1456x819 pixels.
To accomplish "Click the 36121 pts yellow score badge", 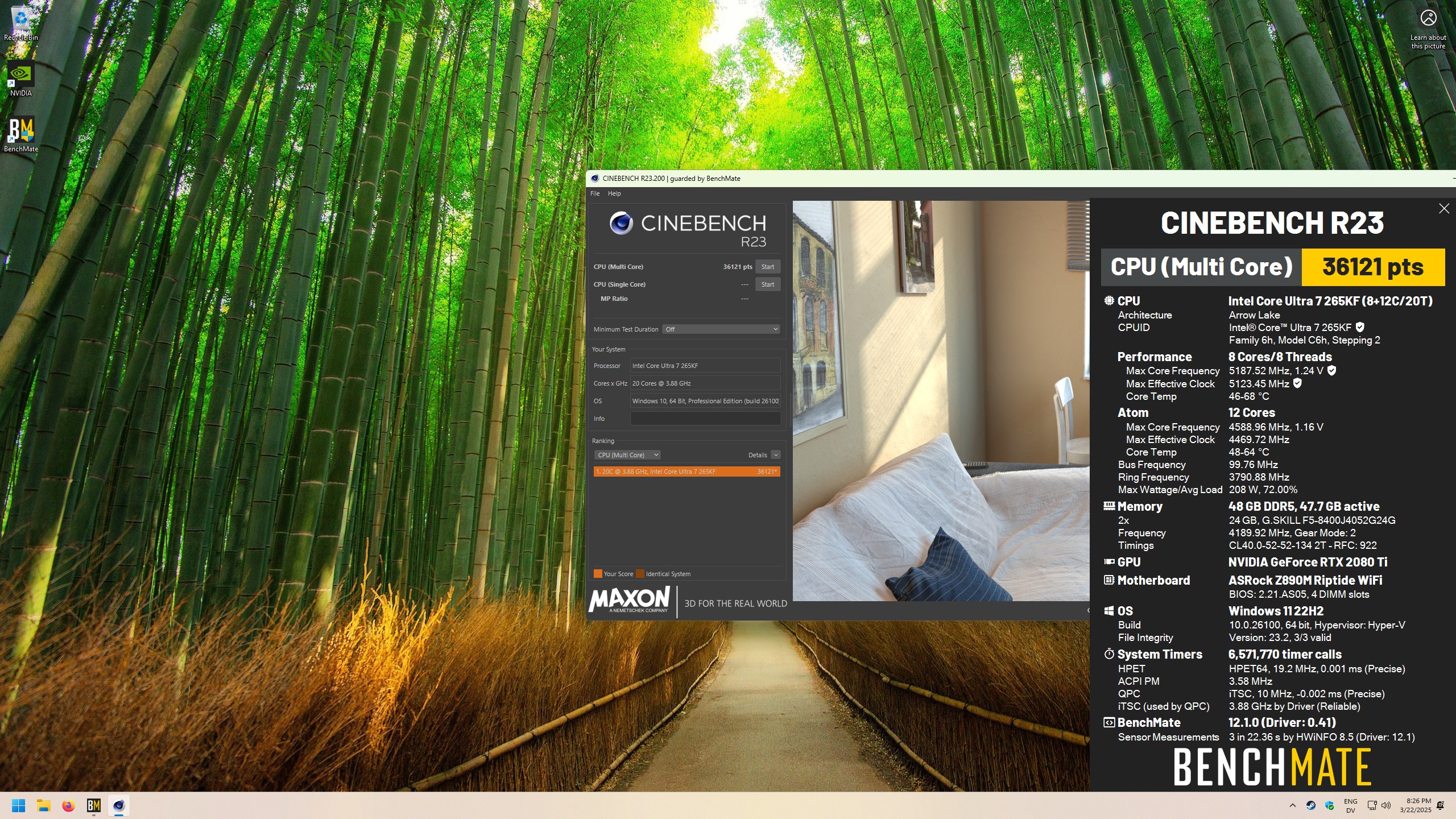I will pos(1373,267).
